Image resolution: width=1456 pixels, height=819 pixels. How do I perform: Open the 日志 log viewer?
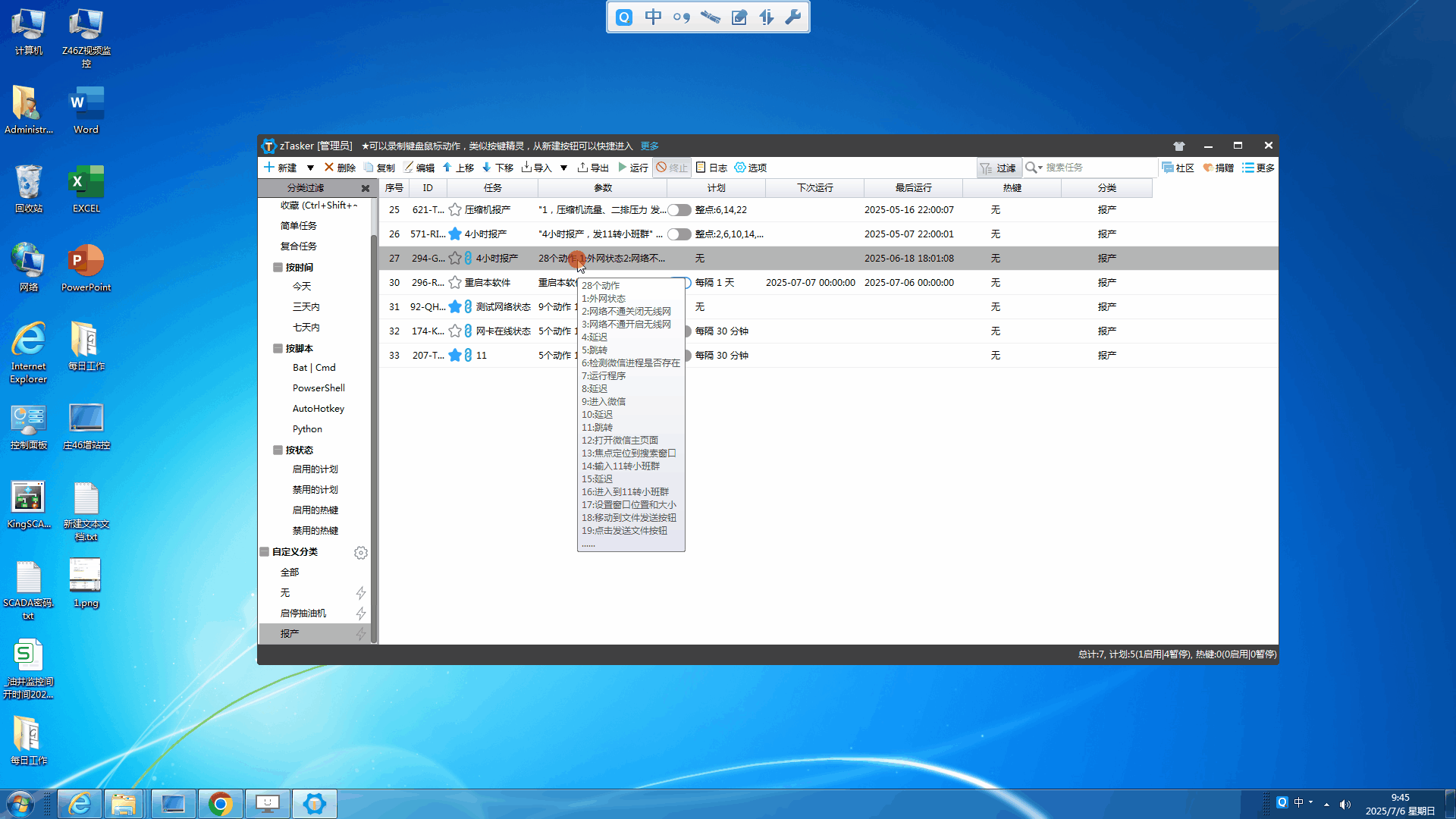point(711,168)
